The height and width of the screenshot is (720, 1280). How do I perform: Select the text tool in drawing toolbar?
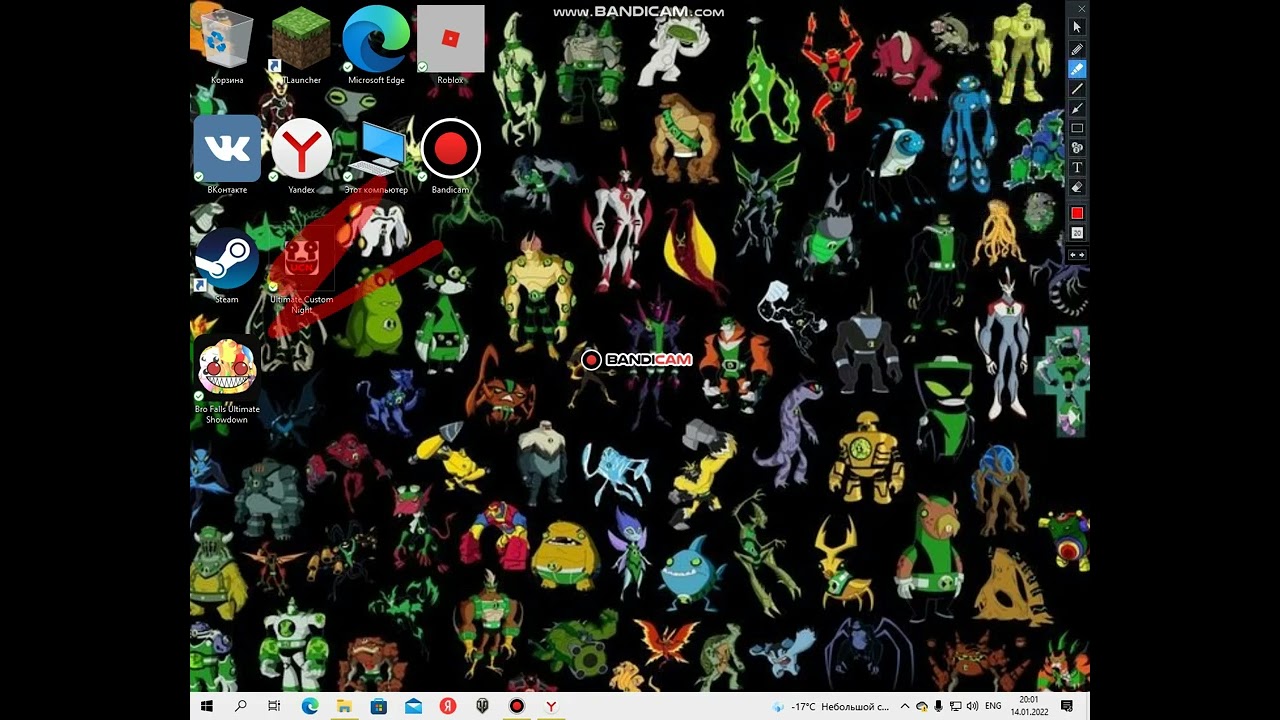(1077, 167)
